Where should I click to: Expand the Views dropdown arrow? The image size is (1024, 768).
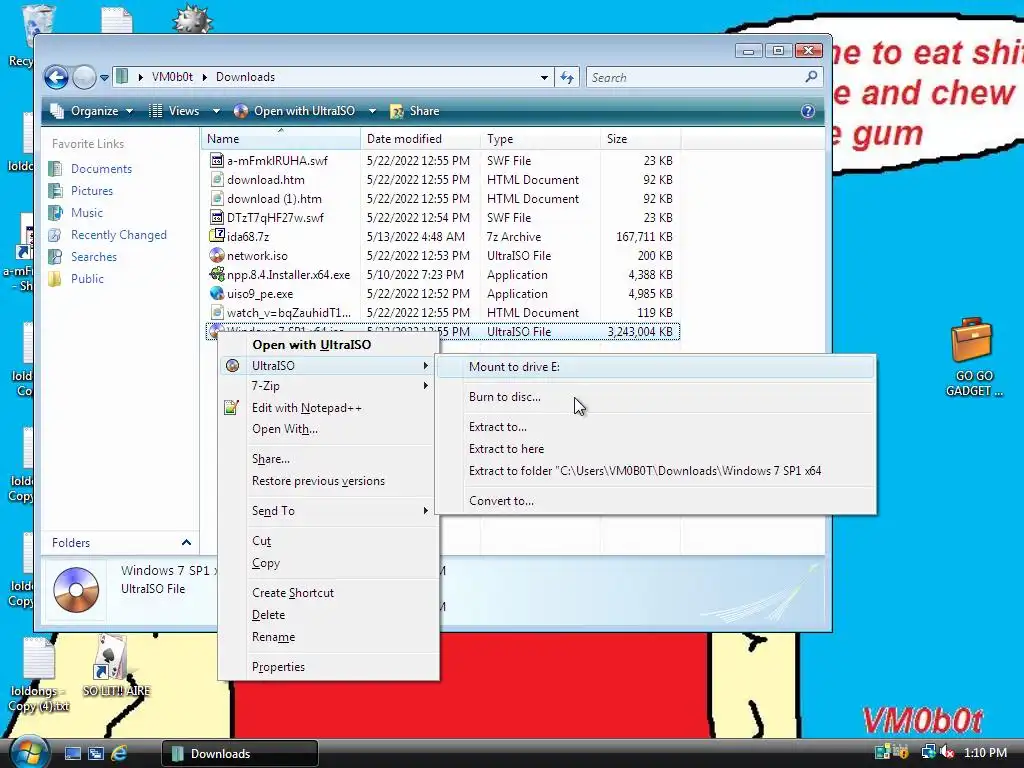pyautogui.click(x=216, y=111)
